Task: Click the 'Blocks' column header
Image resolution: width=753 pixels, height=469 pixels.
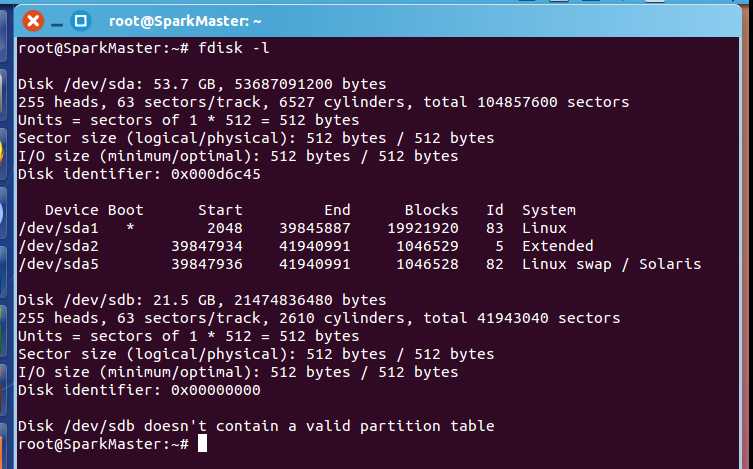Action: pos(431,210)
